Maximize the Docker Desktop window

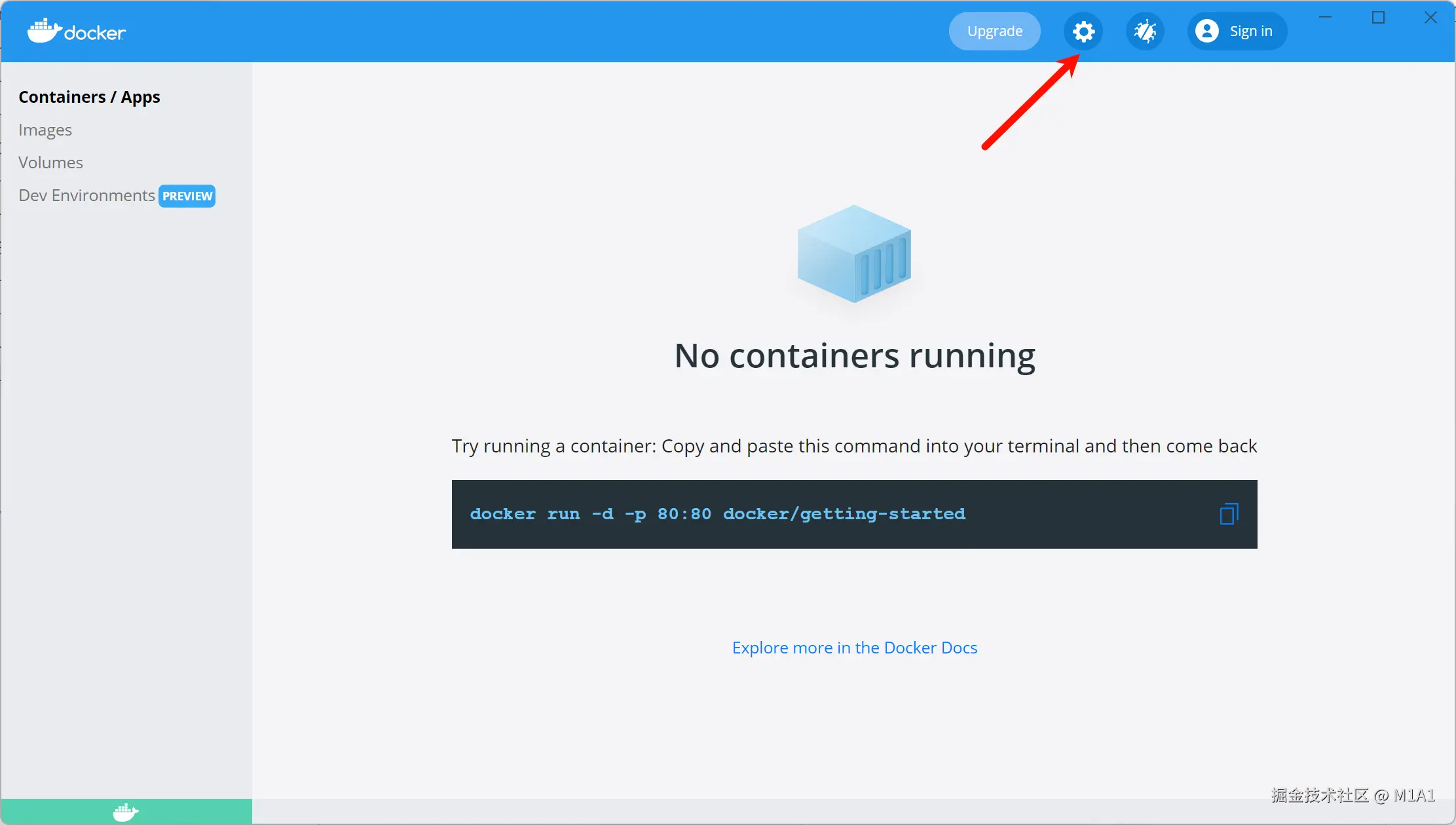coord(1378,18)
